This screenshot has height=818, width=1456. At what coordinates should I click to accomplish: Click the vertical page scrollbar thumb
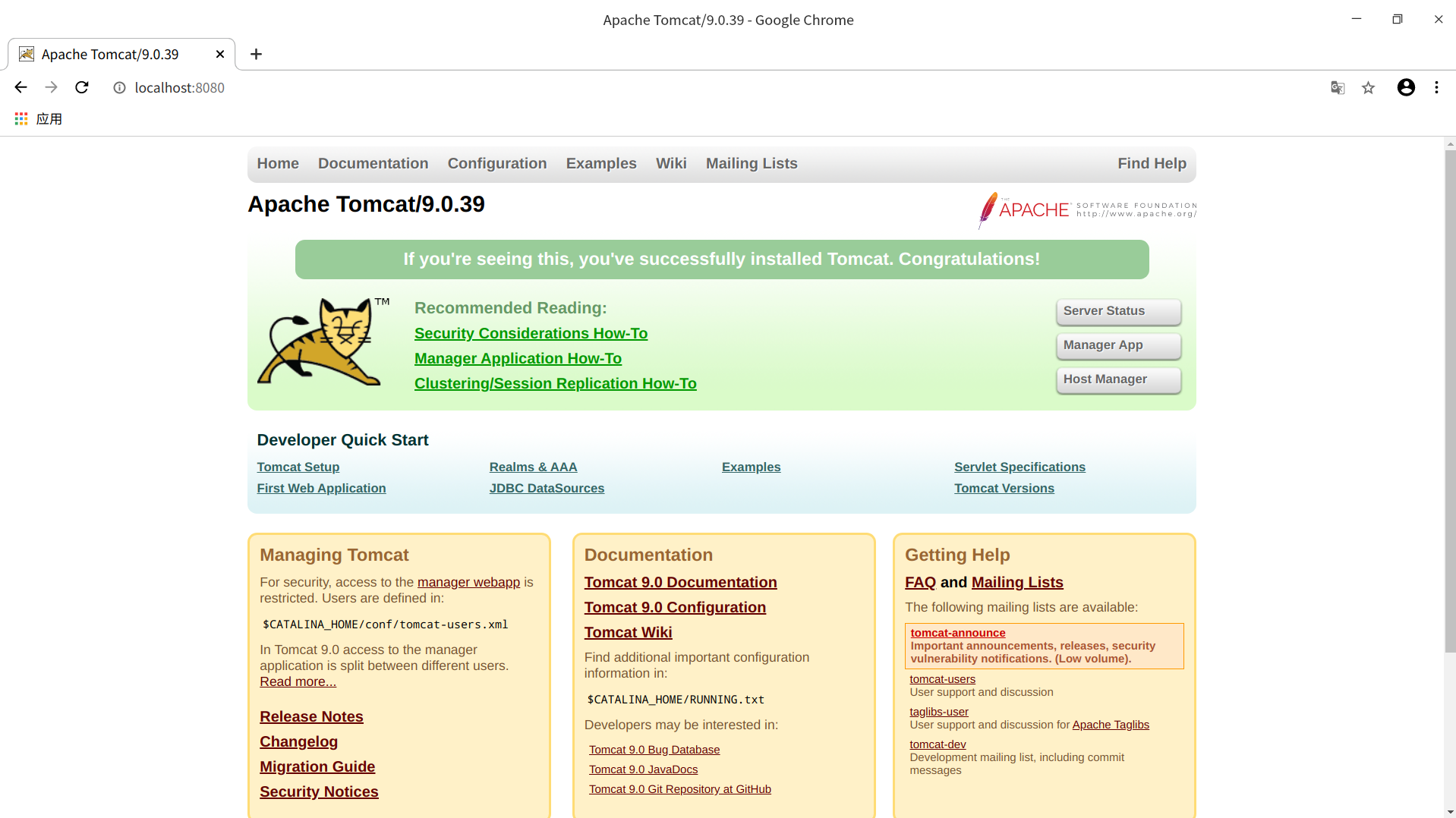point(1450,401)
